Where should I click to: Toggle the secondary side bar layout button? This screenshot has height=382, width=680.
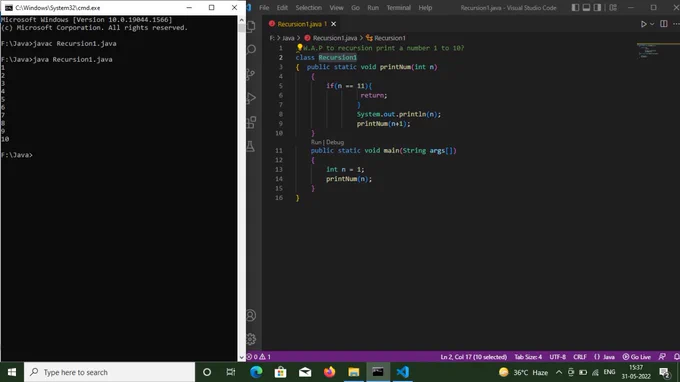click(597, 7)
